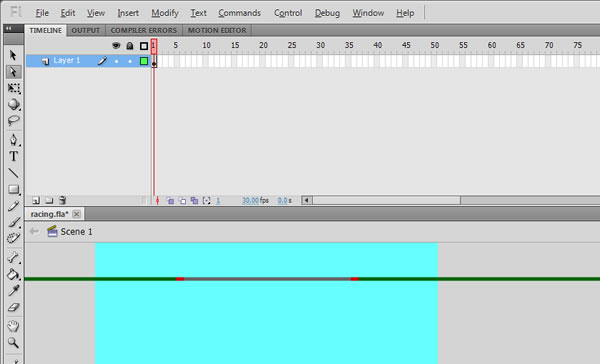Select the Selection arrow tool
The width and height of the screenshot is (600, 364).
(x=13, y=55)
